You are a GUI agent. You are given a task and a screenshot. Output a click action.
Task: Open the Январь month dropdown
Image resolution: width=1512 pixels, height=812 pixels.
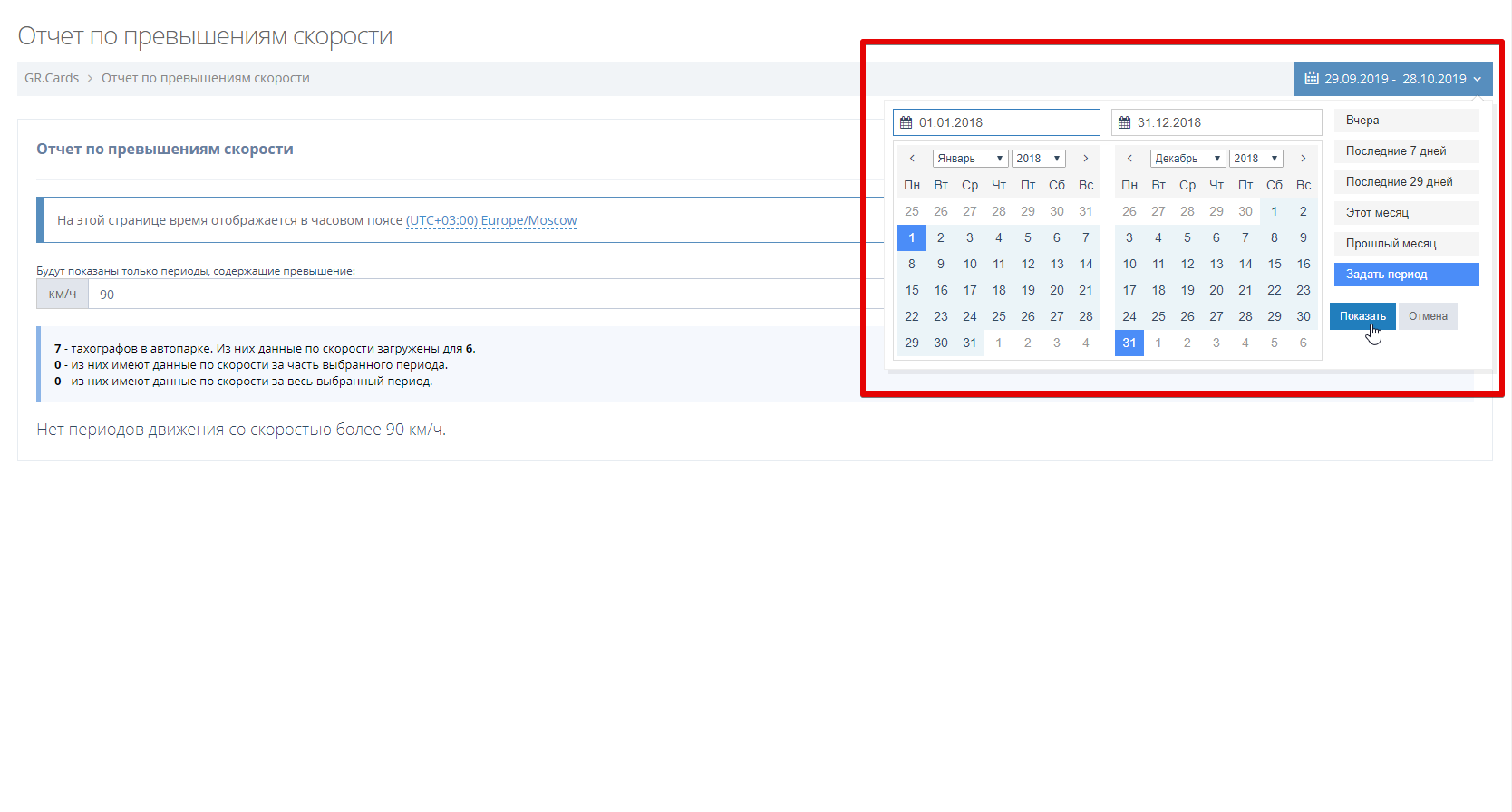(x=969, y=159)
